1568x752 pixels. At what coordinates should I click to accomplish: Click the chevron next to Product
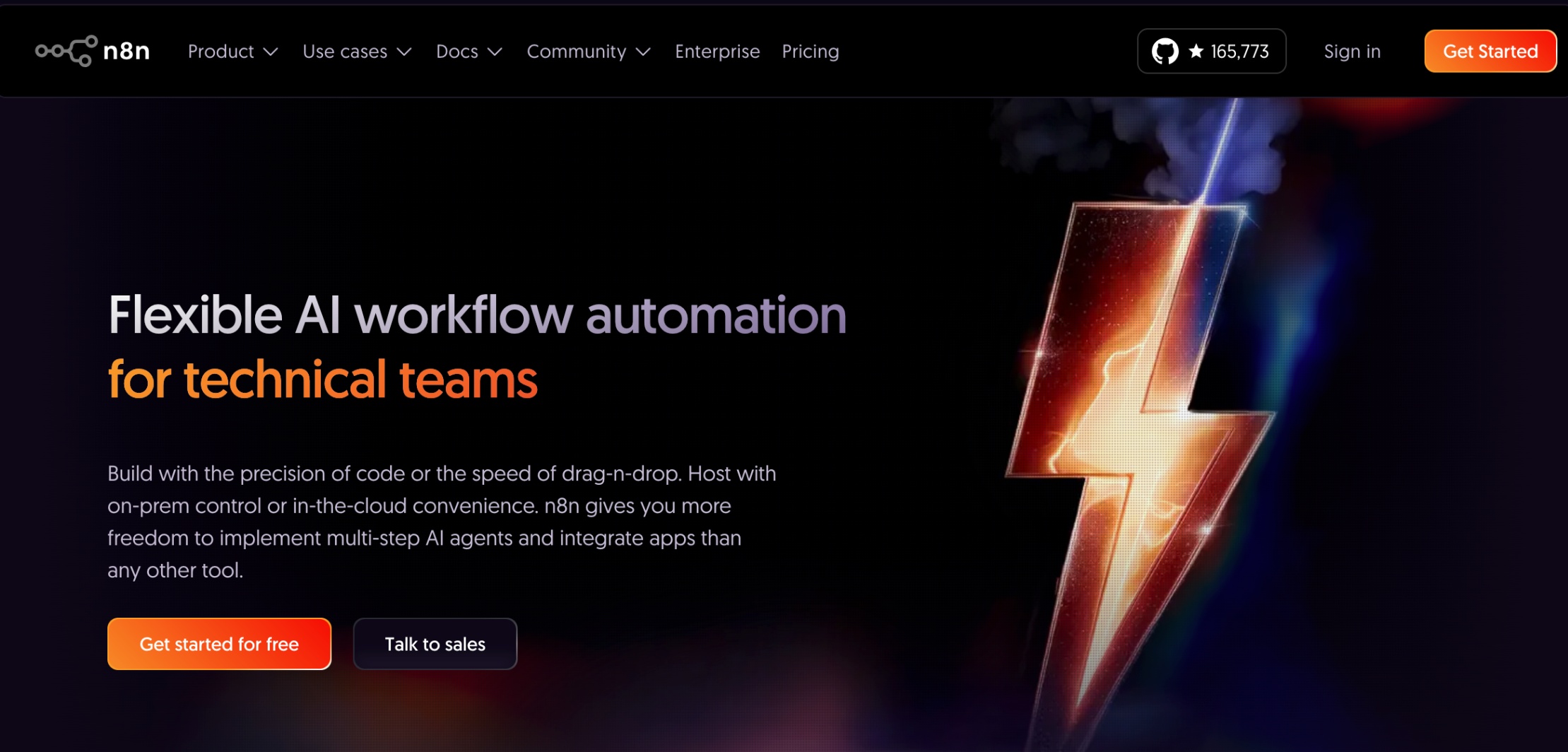pyautogui.click(x=271, y=52)
